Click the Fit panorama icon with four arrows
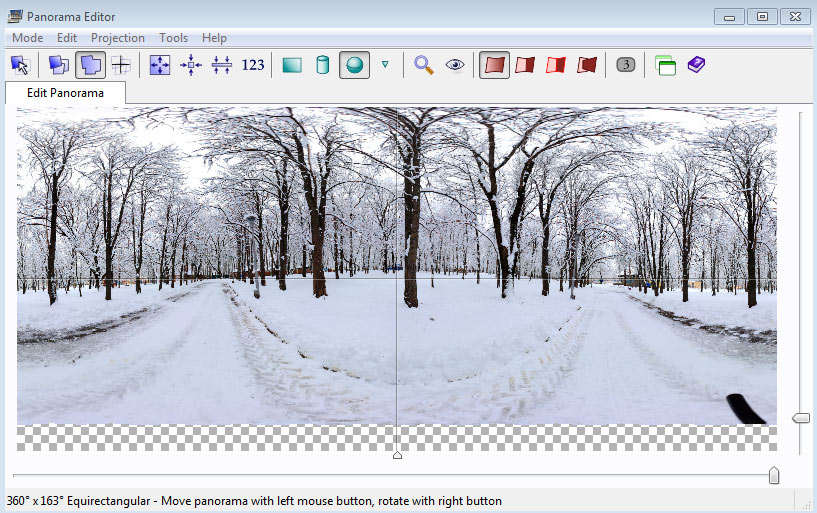This screenshot has width=817, height=513. pos(160,65)
